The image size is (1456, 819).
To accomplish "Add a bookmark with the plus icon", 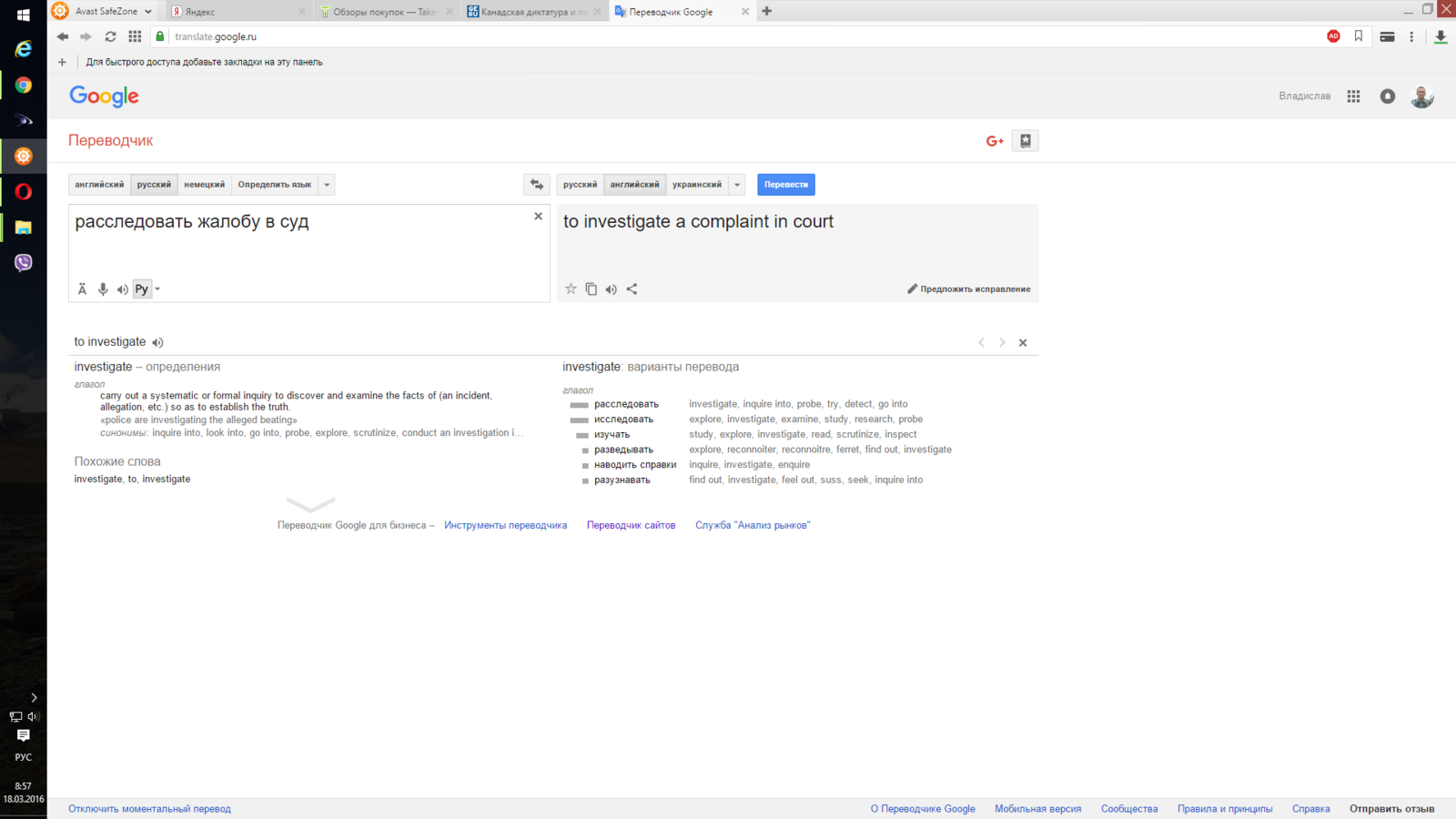I will pyautogui.click(x=62, y=63).
